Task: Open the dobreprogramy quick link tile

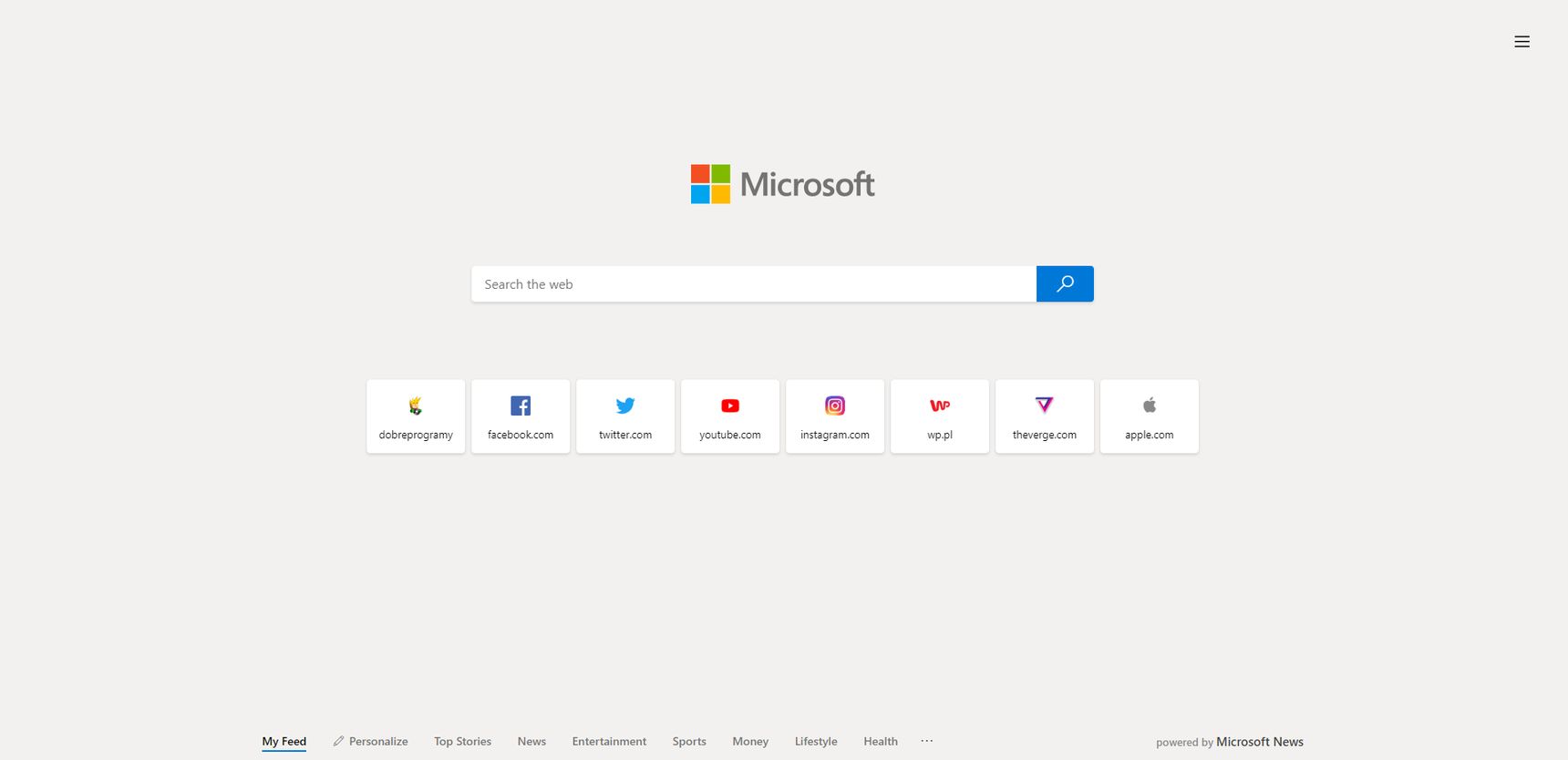Action: tap(416, 416)
